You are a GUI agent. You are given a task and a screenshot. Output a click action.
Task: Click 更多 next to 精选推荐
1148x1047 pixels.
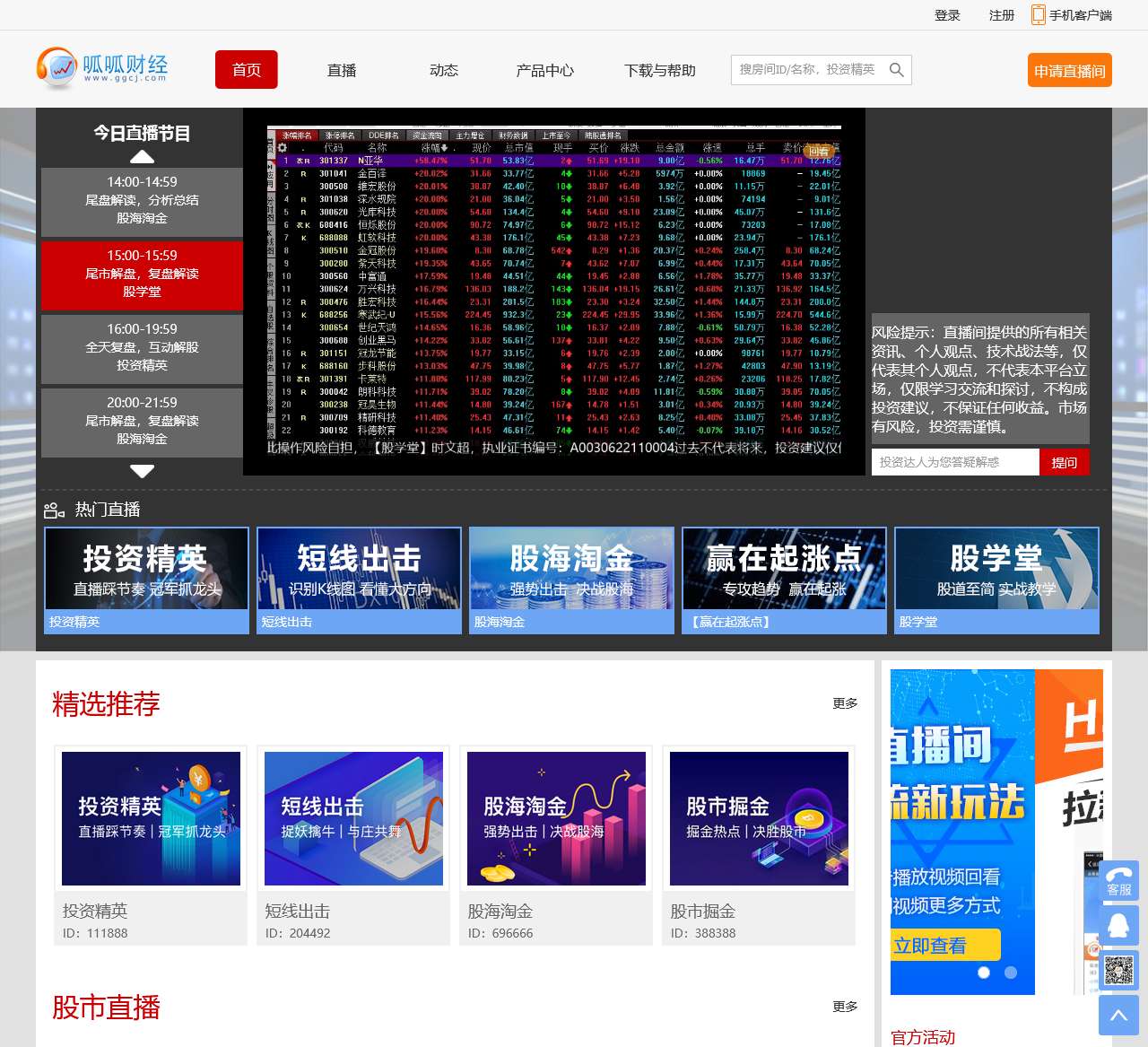pos(845,703)
